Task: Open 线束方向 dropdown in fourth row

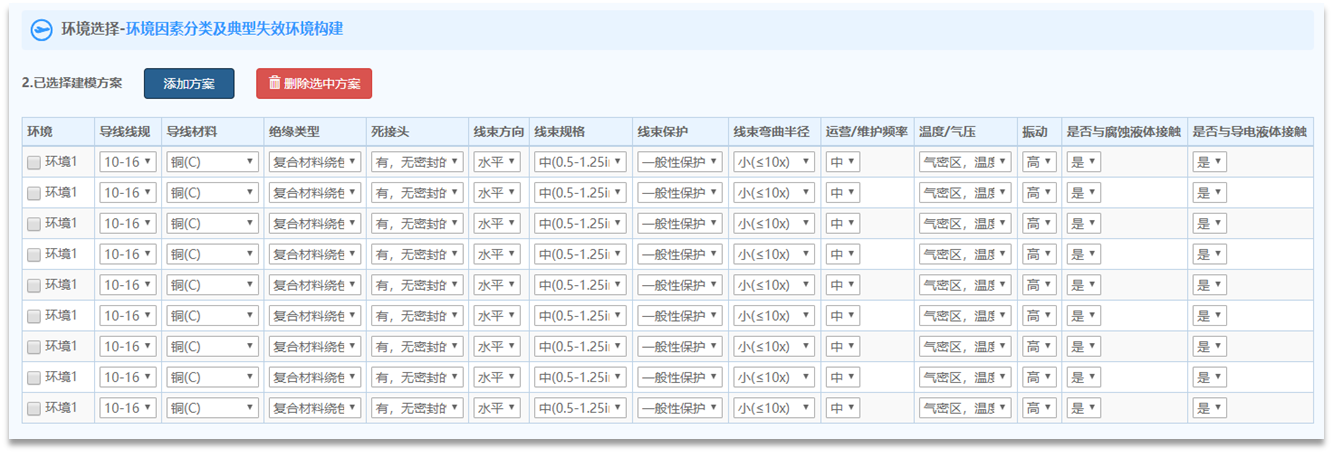Action: click(x=497, y=254)
